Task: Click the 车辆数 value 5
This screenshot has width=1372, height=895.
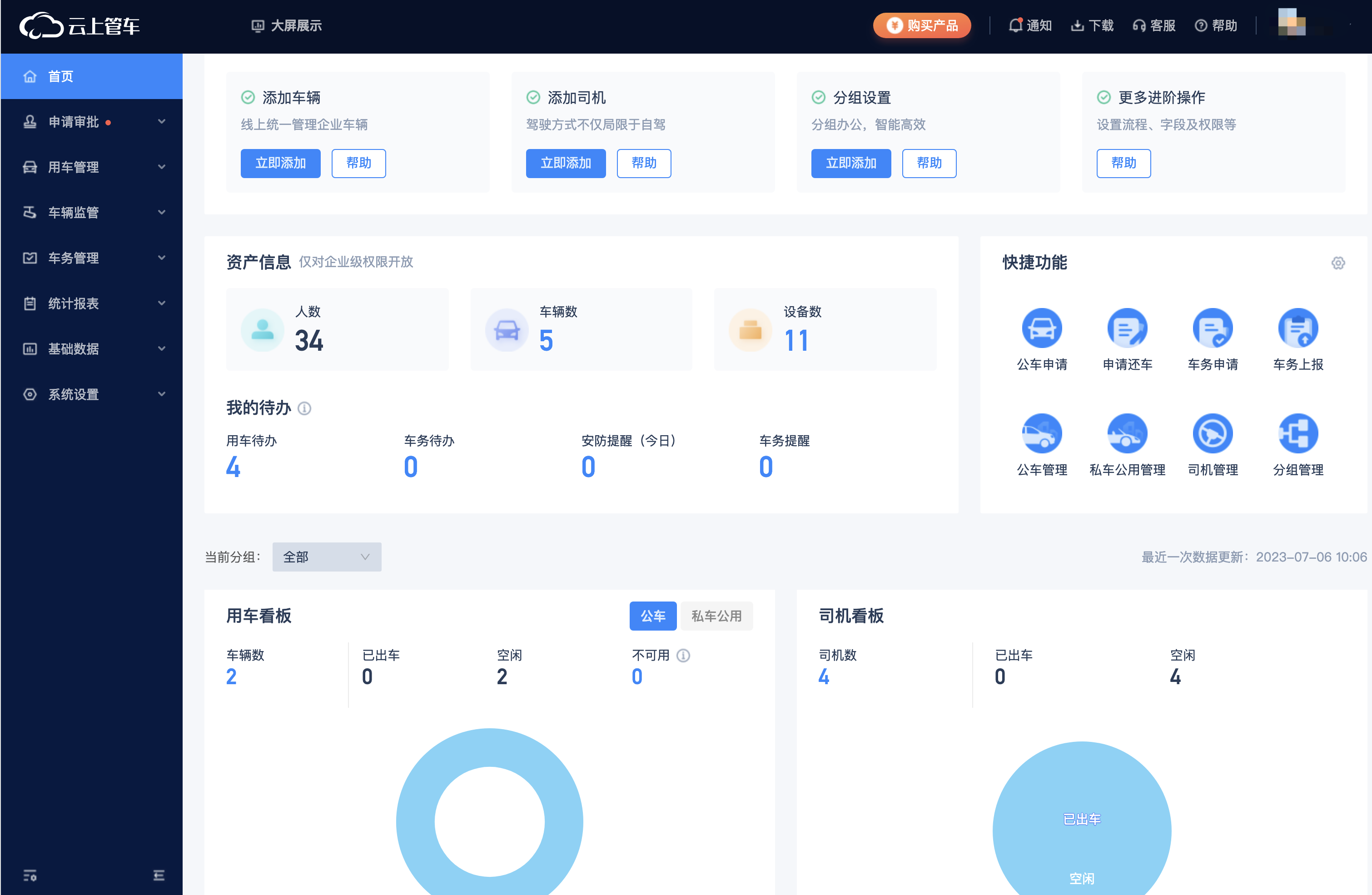Action: coord(546,341)
